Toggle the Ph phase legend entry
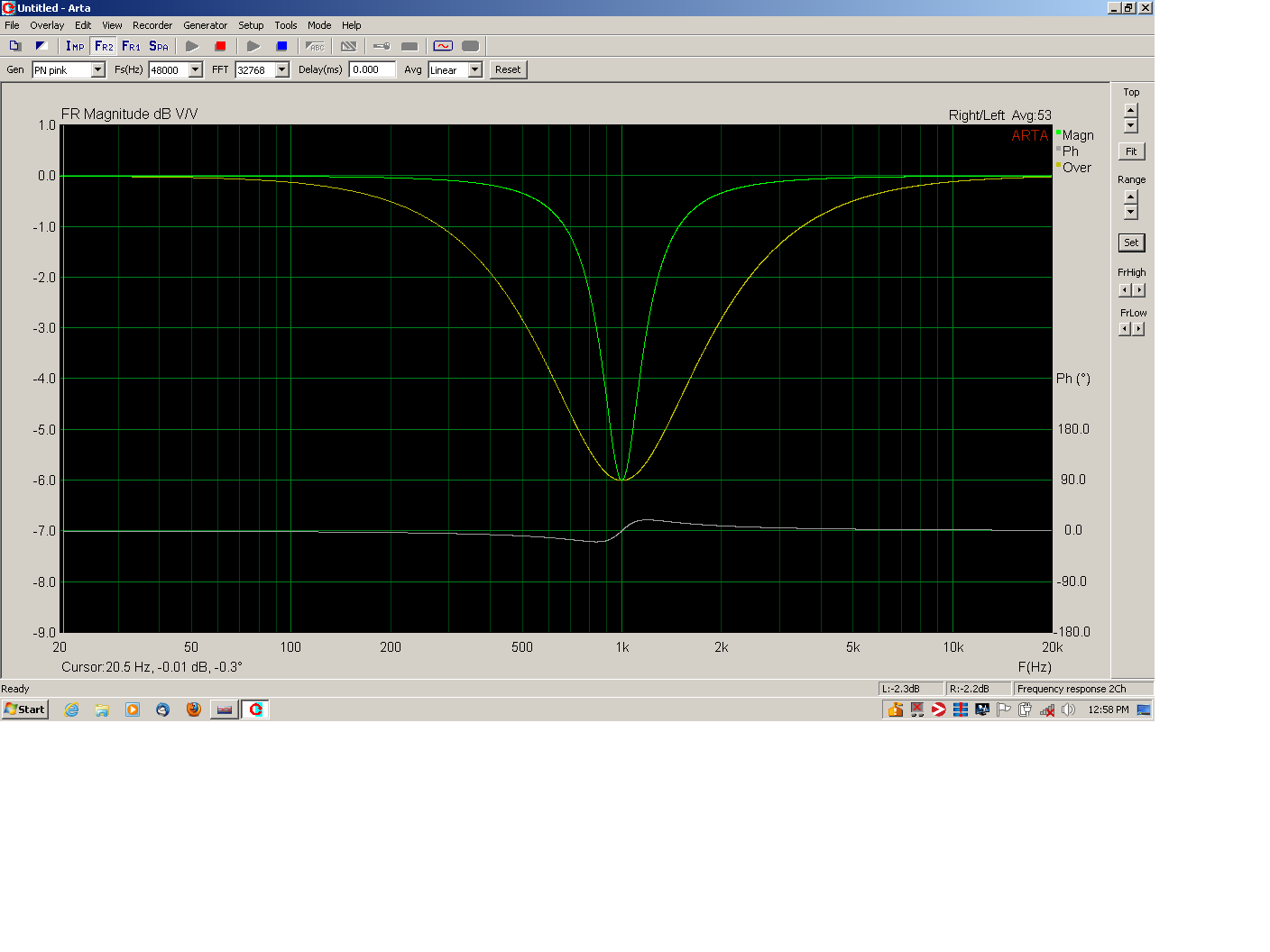Image resolution: width=1270 pixels, height=952 pixels. (x=1068, y=151)
